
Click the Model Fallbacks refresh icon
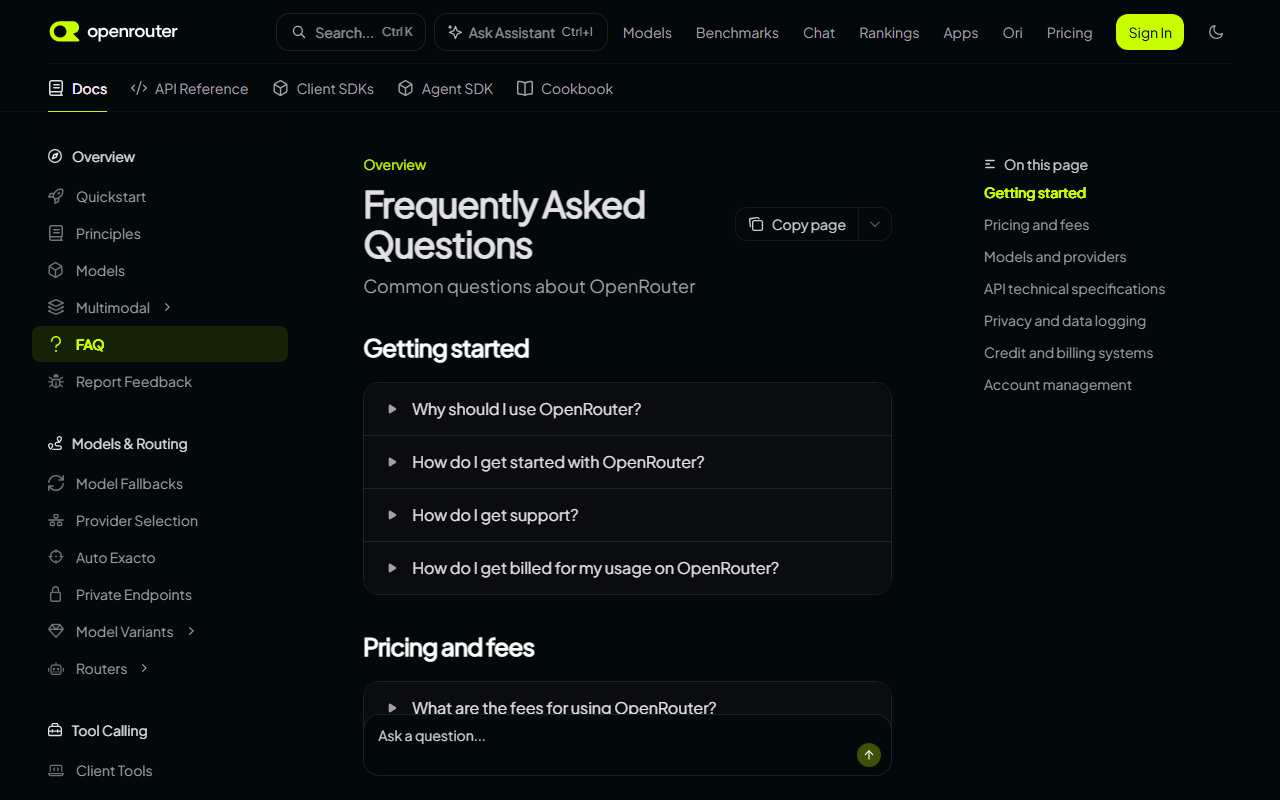point(56,484)
